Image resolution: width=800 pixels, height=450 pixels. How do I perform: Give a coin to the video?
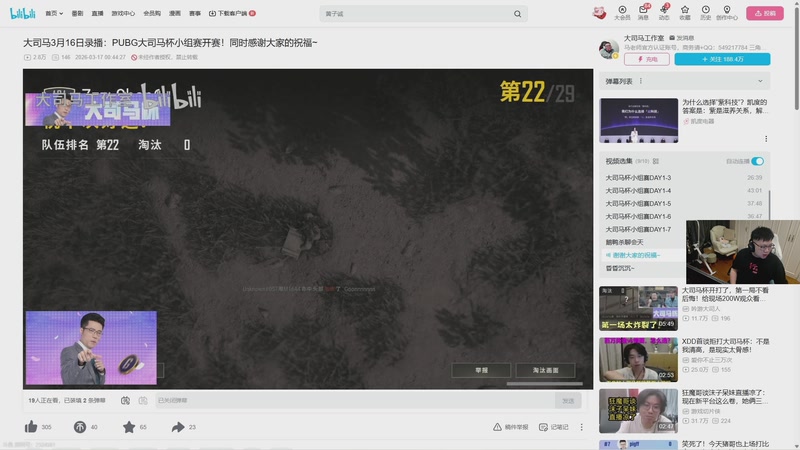coord(80,427)
